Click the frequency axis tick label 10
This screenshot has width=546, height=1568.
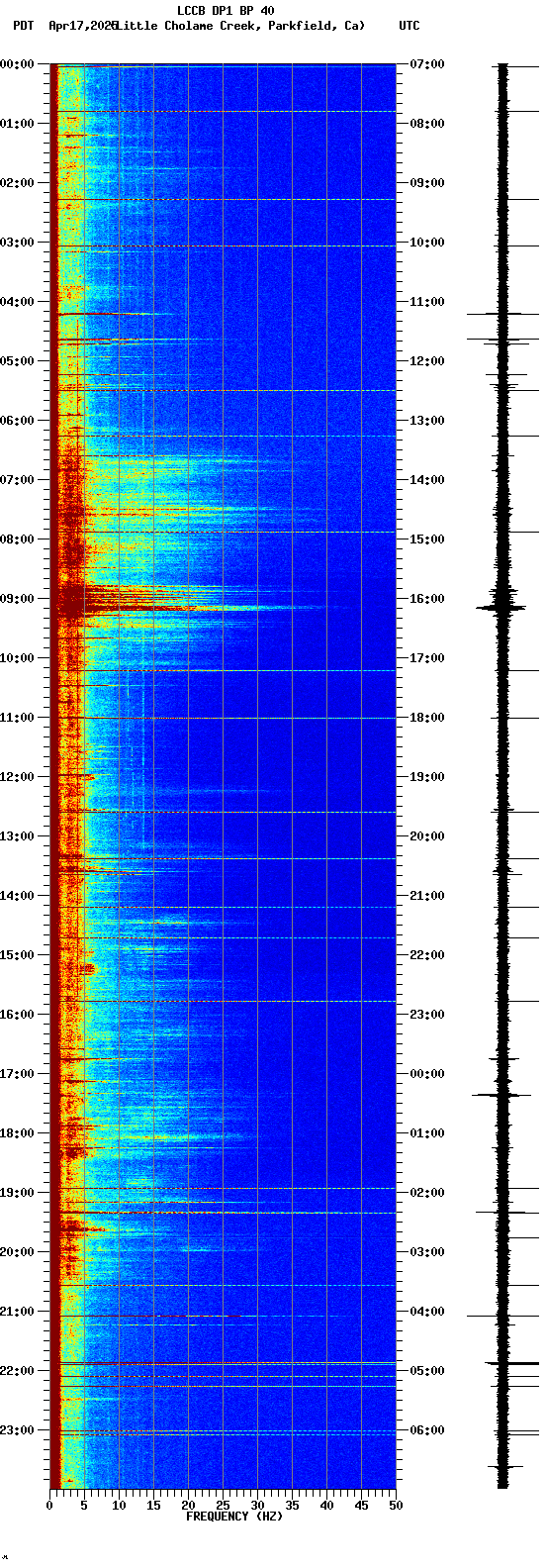[x=119, y=1506]
